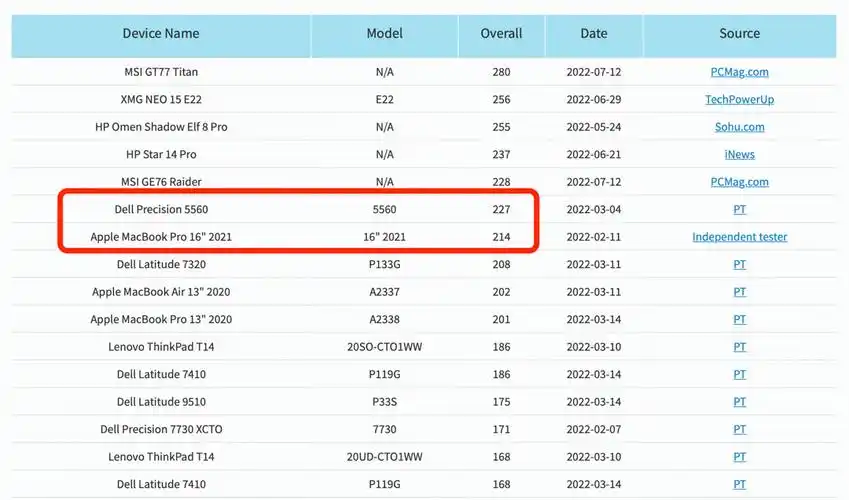Open PCMag.com link for MSI GE76 Raider
This screenshot has width=849, height=500.
(x=739, y=182)
